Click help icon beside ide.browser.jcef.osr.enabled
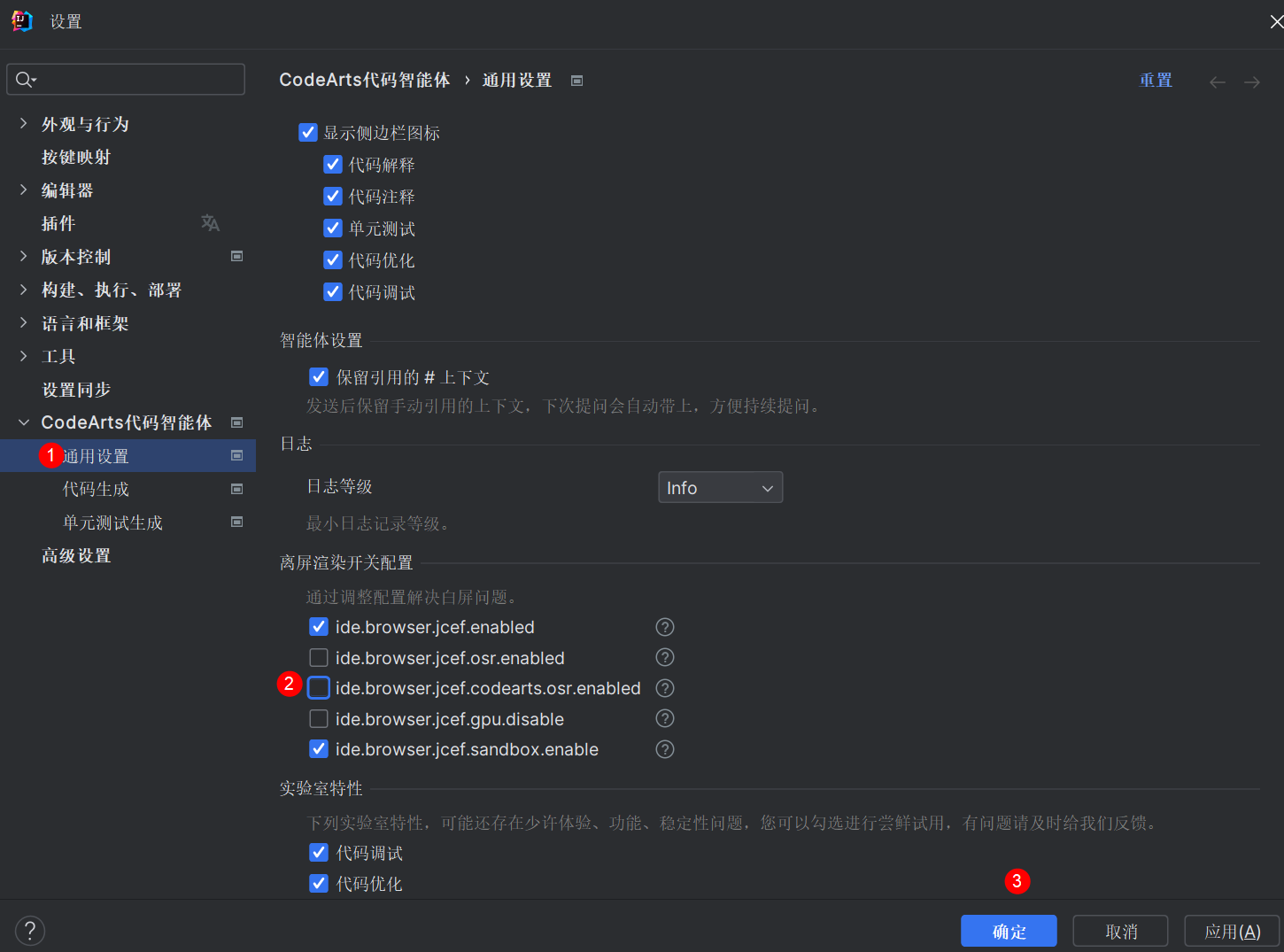This screenshot has height=952, width=1284. (x=665, y=657)
